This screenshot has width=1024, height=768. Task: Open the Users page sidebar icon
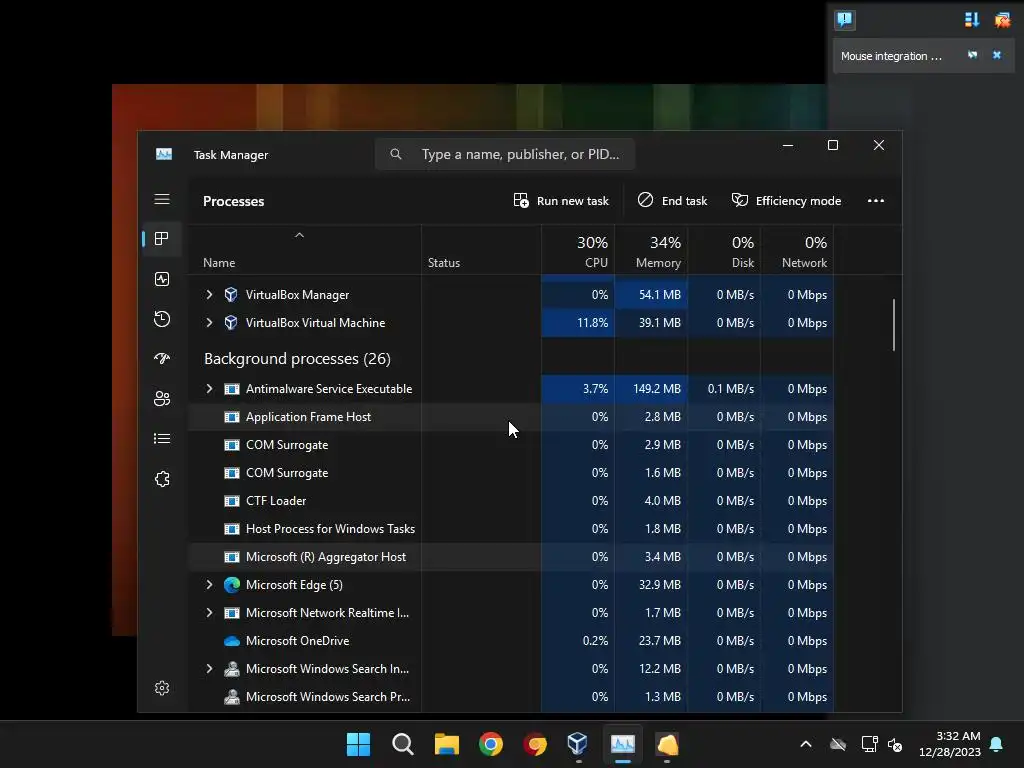[162, 398]
